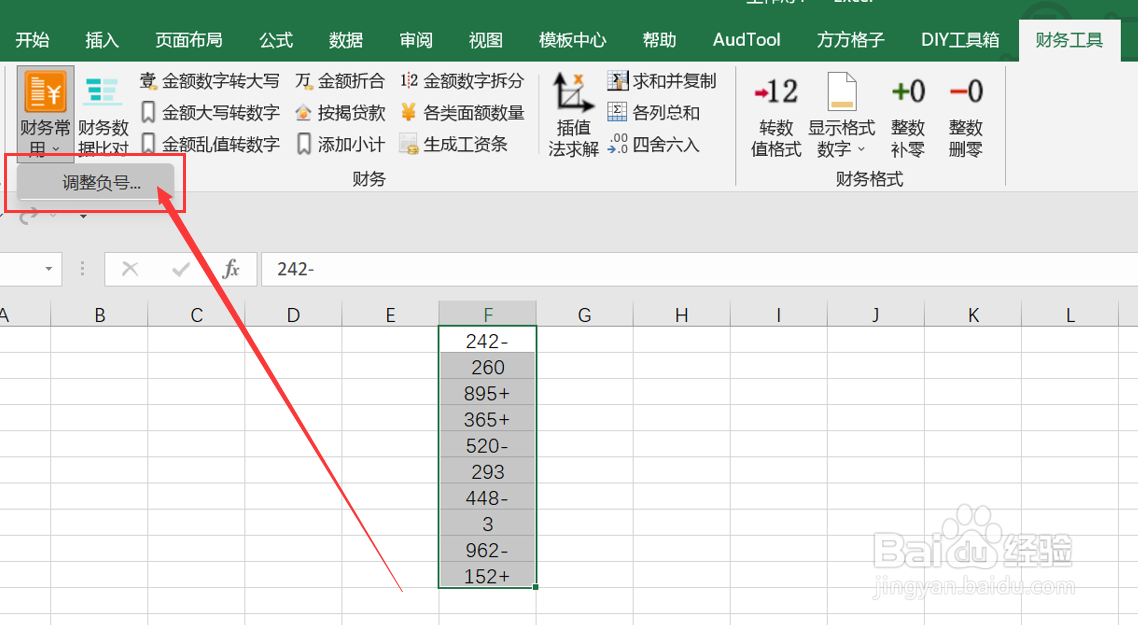
Task: Use the 整数补零 tool
Action: click(x=908, y=110)
